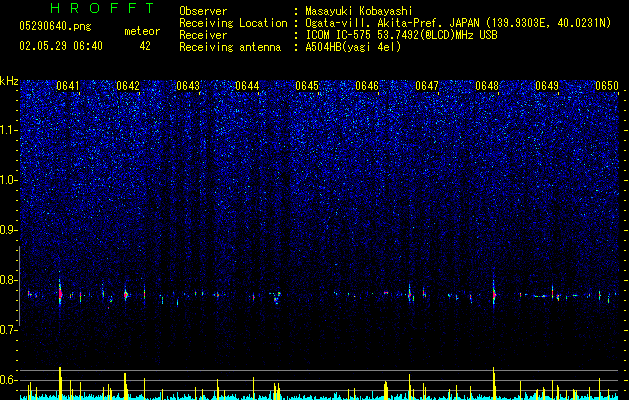This screenshot has height=400, width=629.
Task: Click the meteor echo at 0642
Action: click(126, 294)
